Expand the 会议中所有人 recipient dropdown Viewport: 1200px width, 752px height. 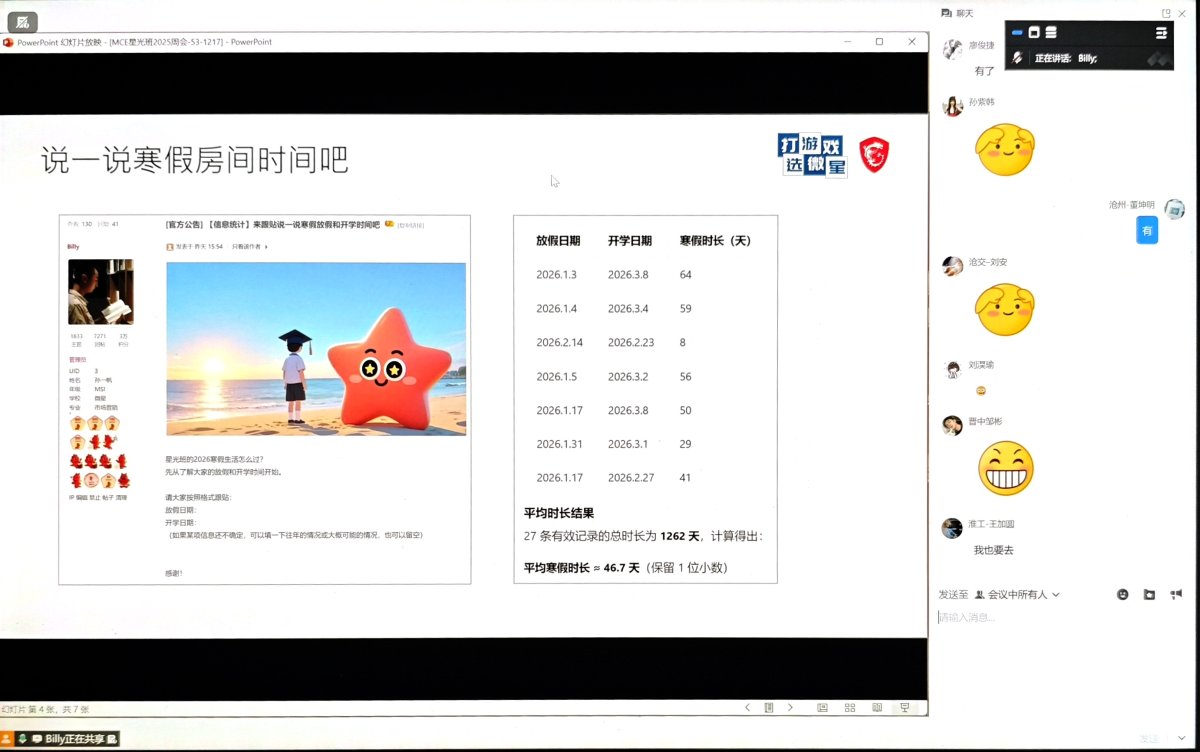coord(1017,594)
